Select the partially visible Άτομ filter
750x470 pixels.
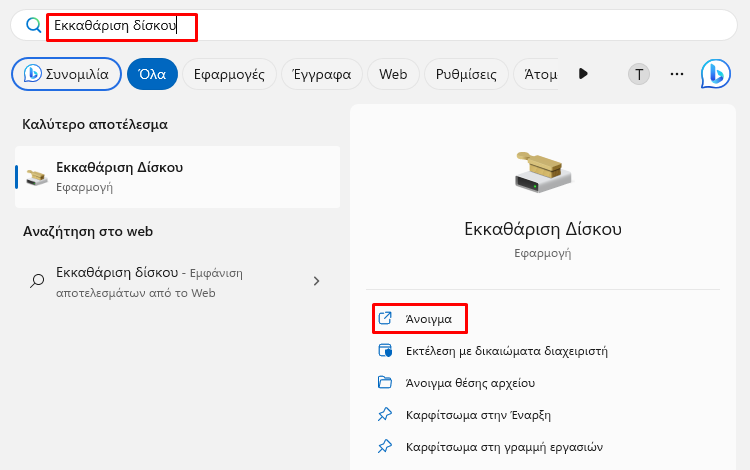(536, 74)
